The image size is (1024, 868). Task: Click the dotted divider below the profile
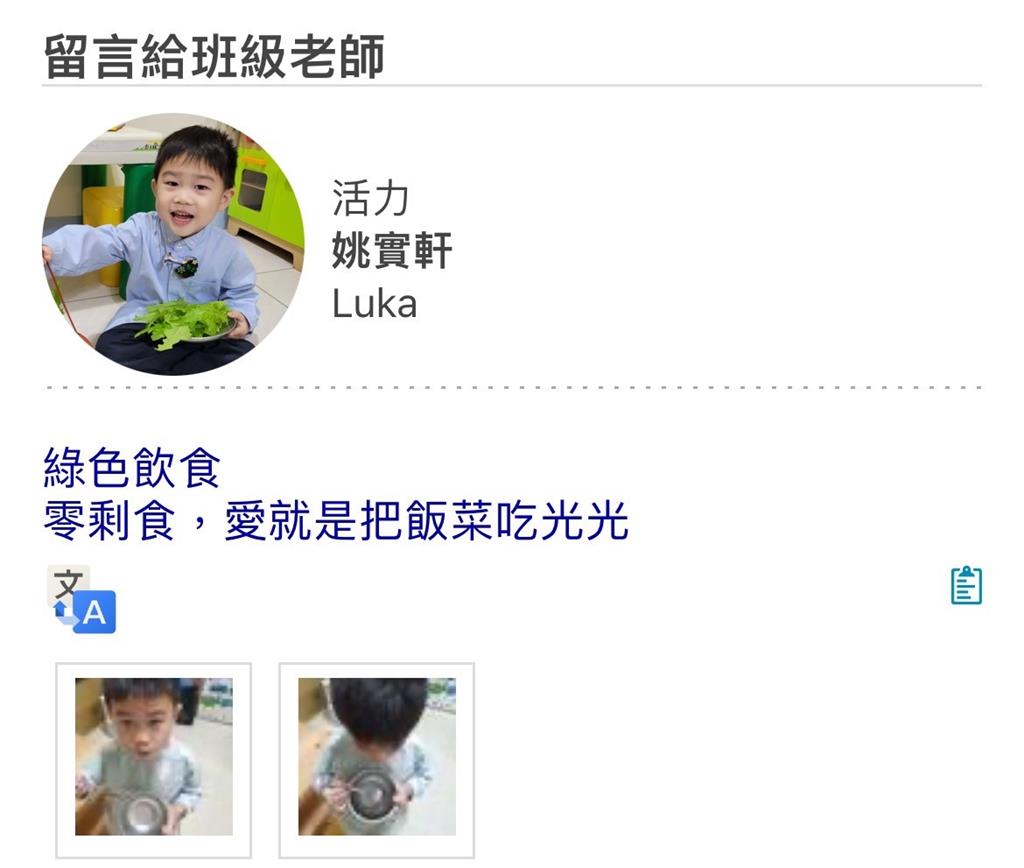point(513,387)
